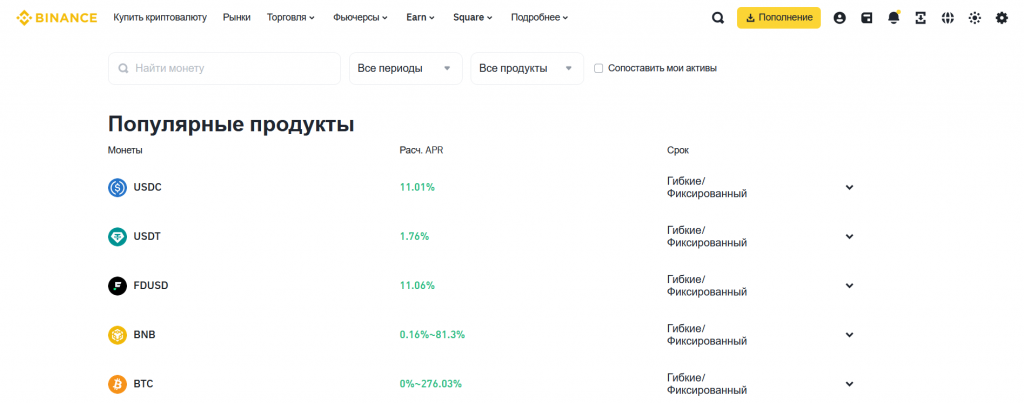Open the wallet icon in header
Screen dimensions: 1024x403
tap(866, 18)
